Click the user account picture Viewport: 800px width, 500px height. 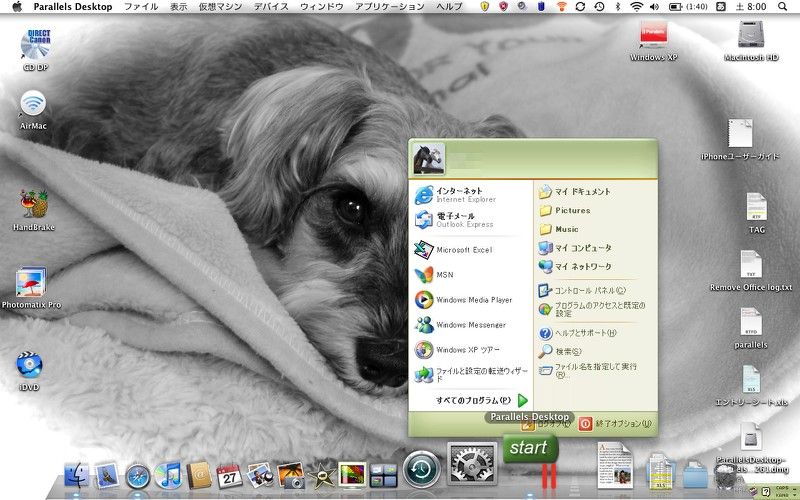point(429,159)
